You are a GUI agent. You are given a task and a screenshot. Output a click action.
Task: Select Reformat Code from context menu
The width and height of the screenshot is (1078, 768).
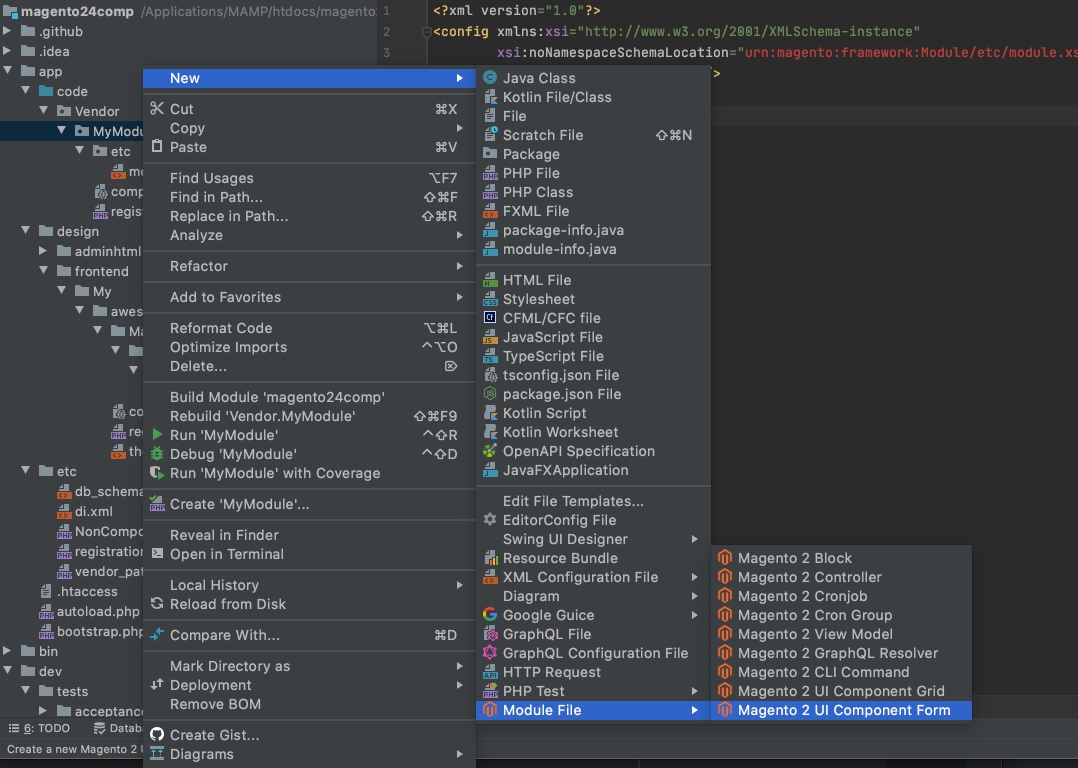(x=221, y=328)
